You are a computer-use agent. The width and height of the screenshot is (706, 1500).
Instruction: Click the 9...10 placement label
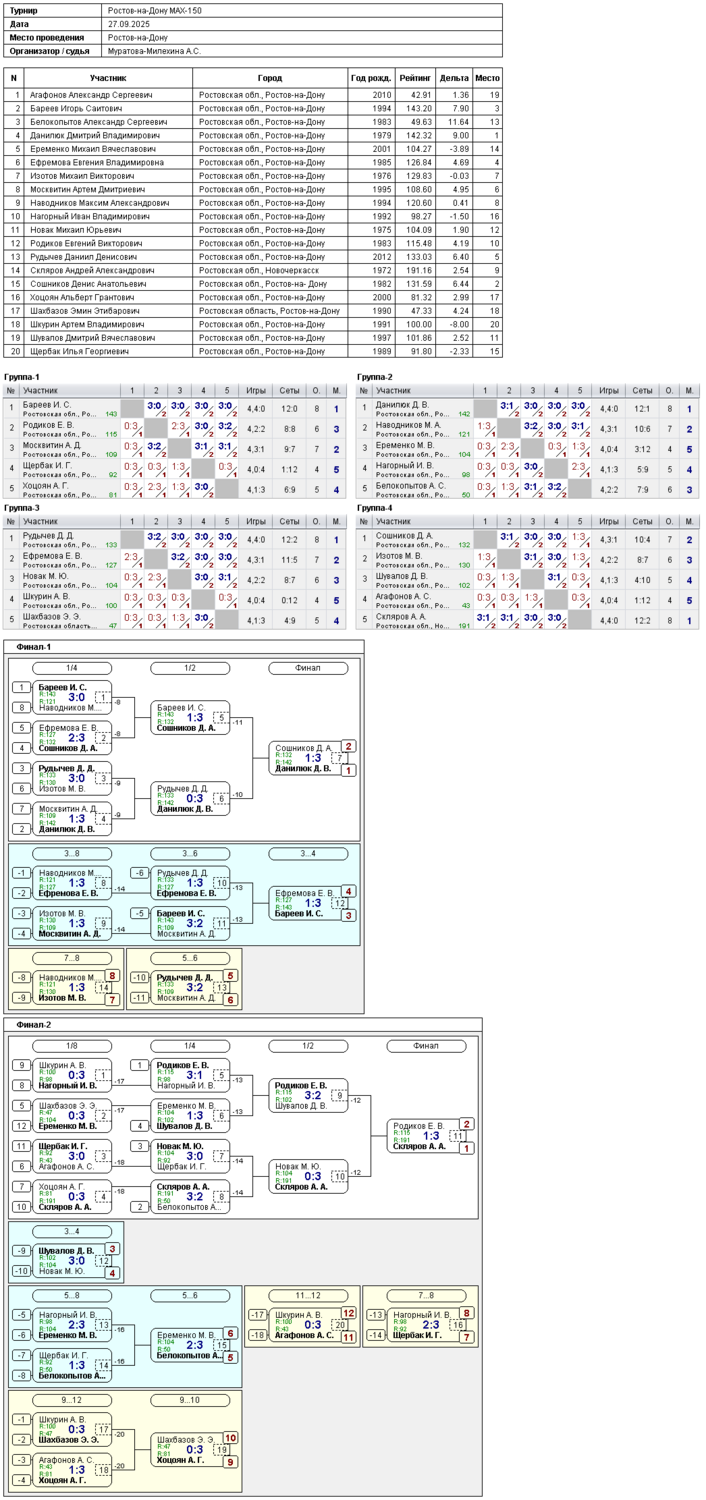[x=189, y=1399]
